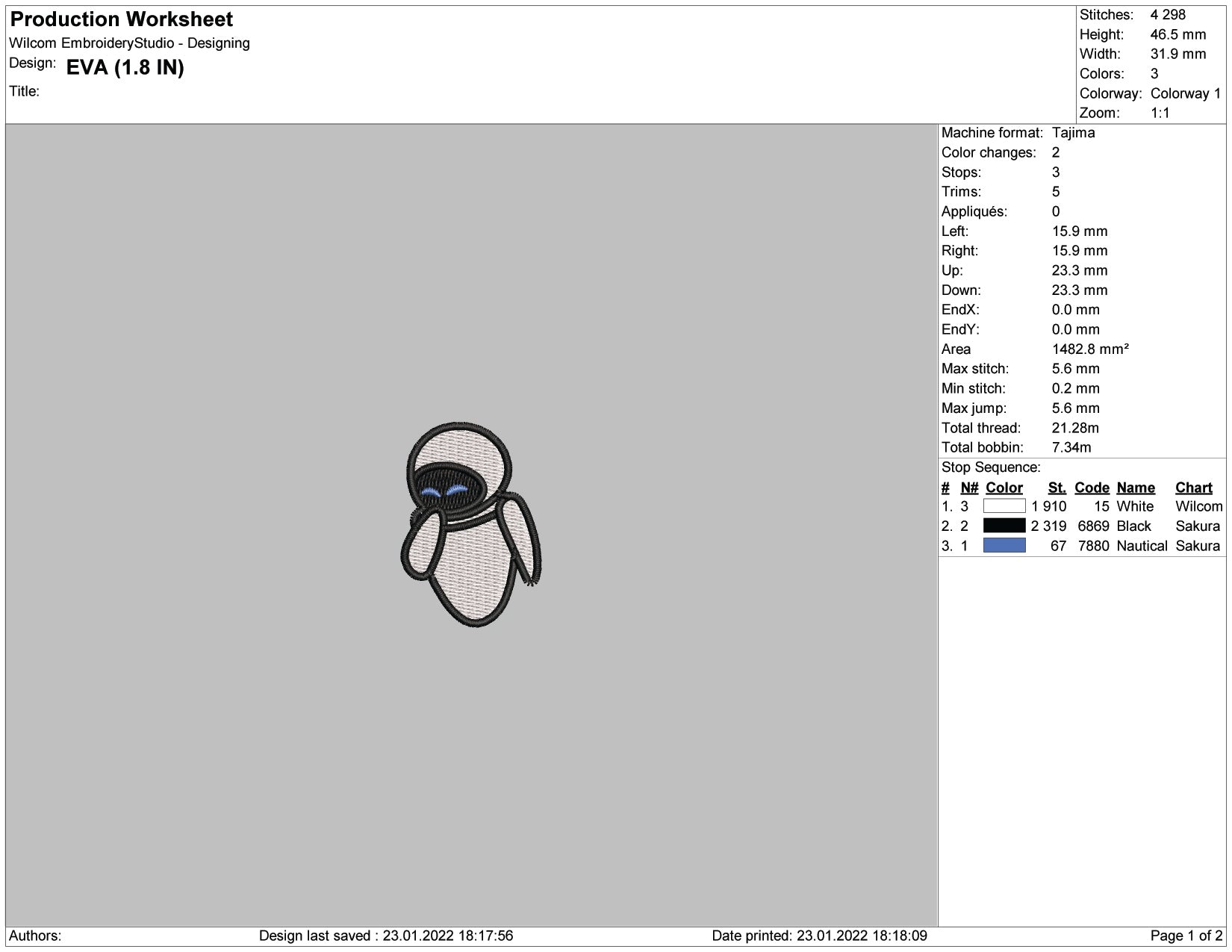Click the design name 'EVA (1.8 IN)'
Viewport: 1232px width, 952px height.
click(x=125, y=67)
